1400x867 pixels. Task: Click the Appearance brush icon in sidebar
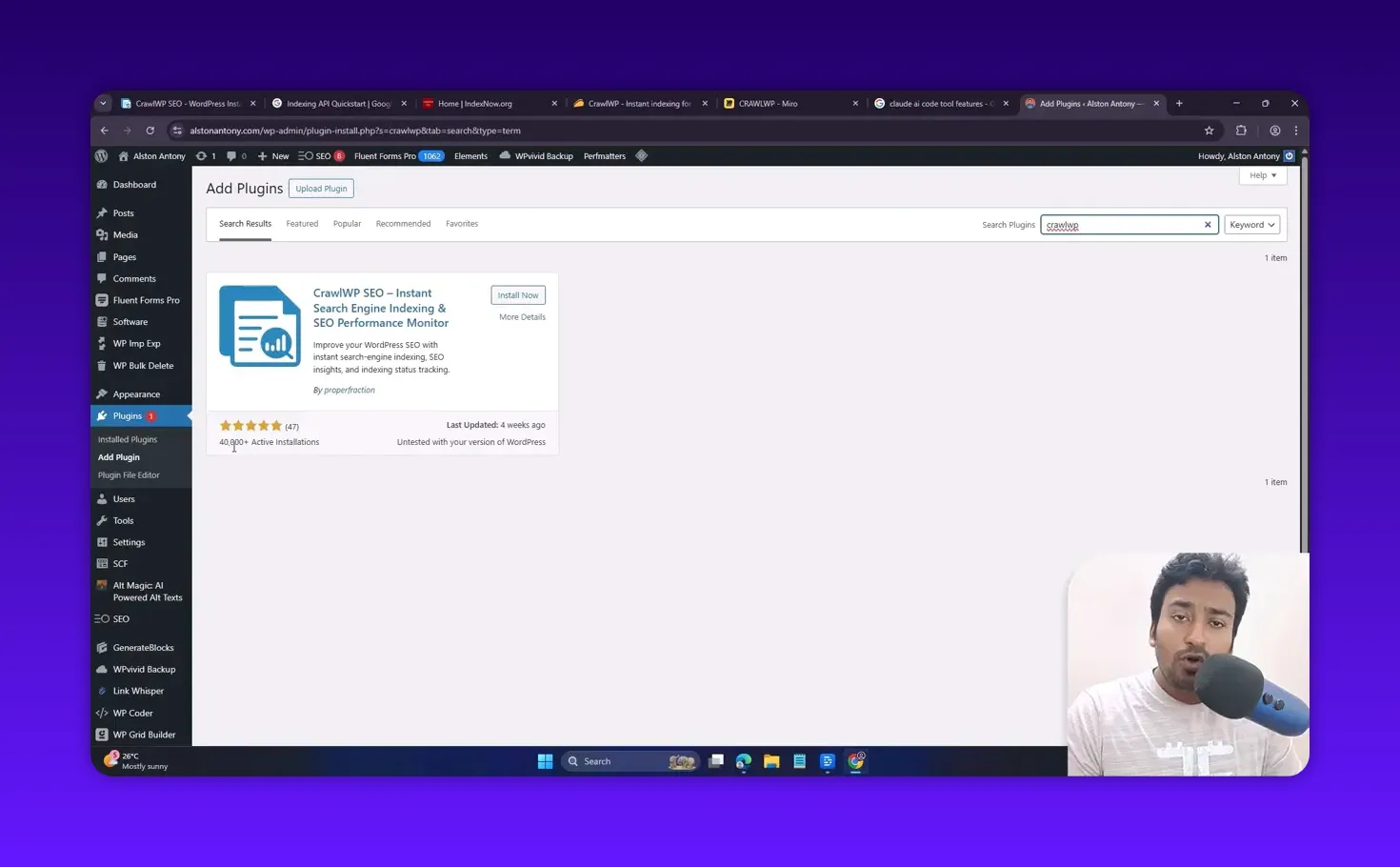click(104, 393)
